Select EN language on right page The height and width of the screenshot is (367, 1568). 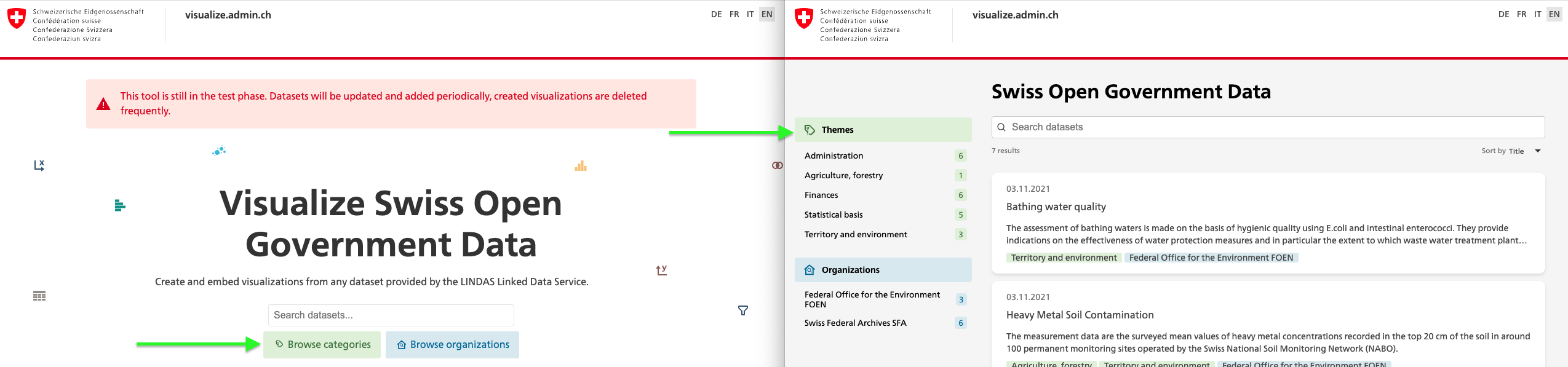[1554, 14]
